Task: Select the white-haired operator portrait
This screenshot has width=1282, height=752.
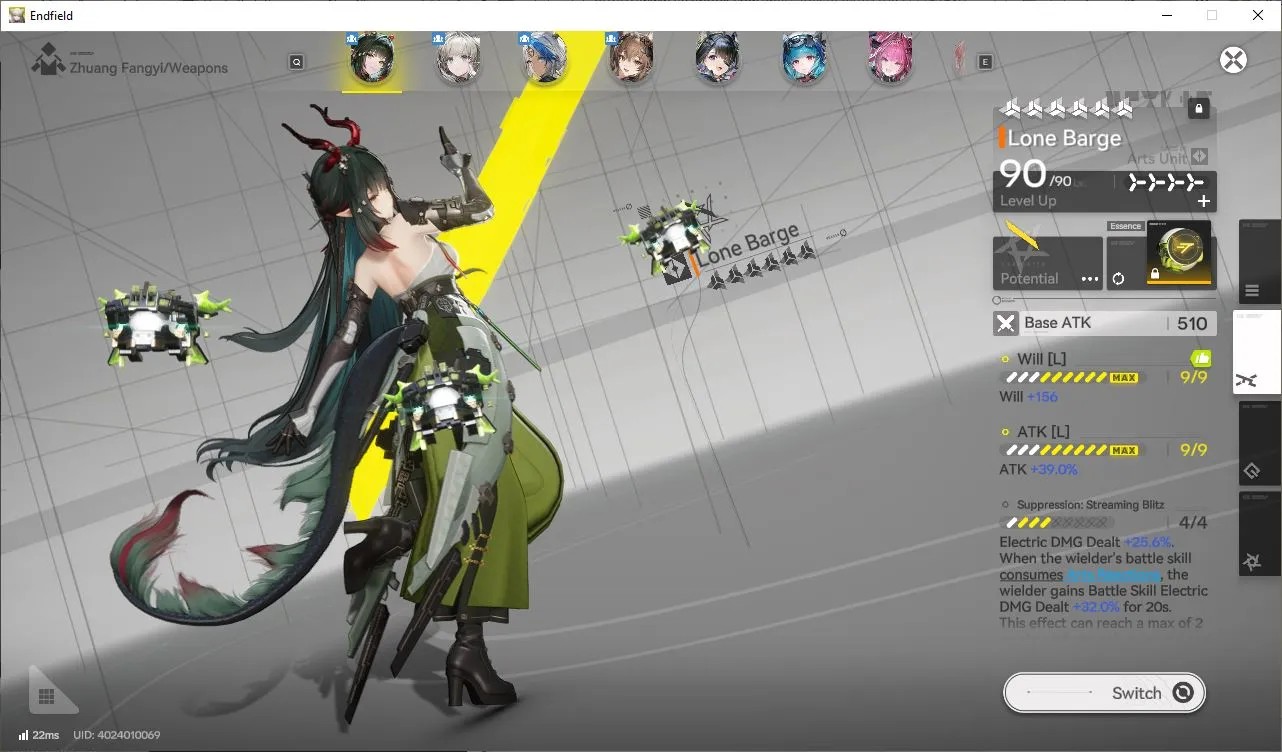Action: pyautogui.click(x=458, y=59)
